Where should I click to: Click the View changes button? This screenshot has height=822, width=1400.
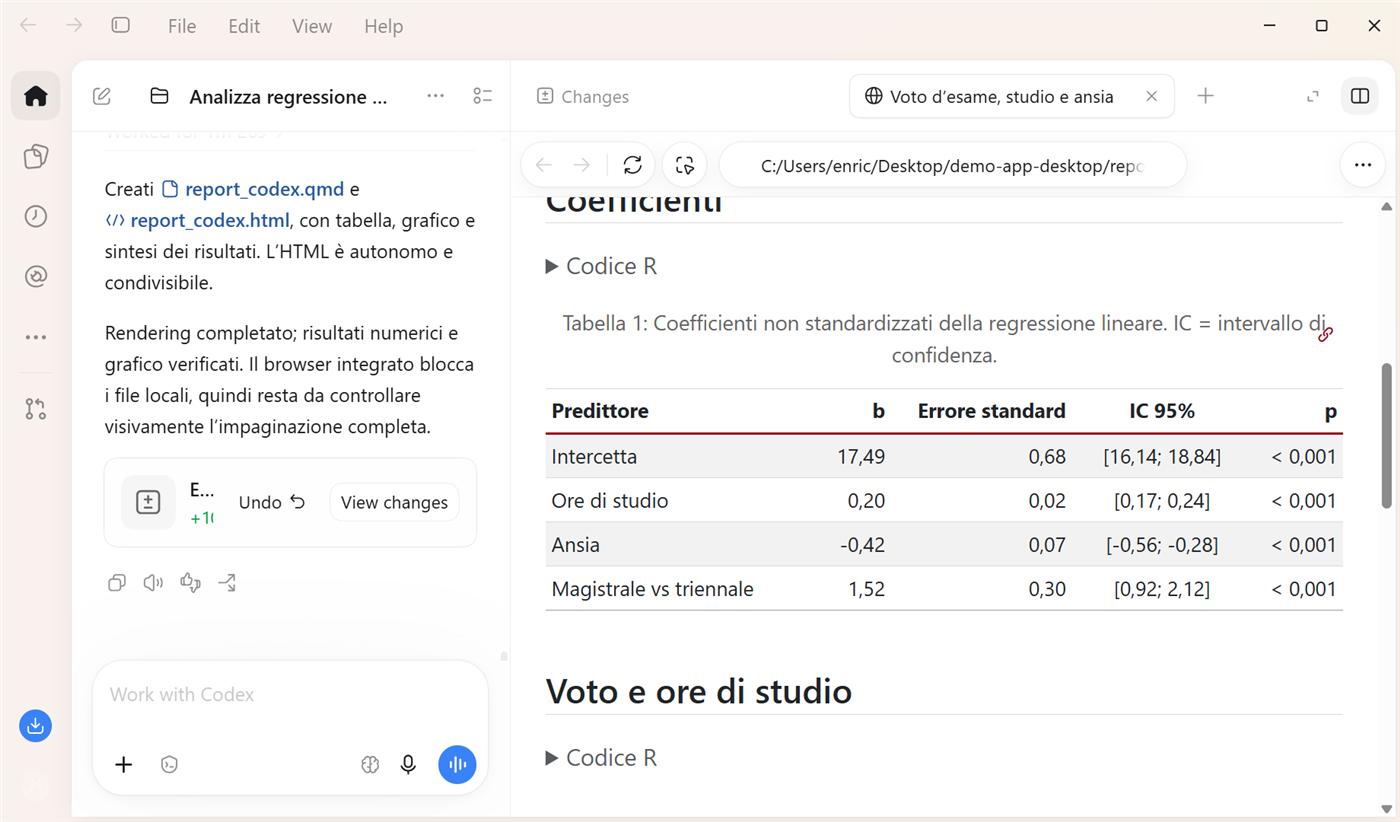394,502
